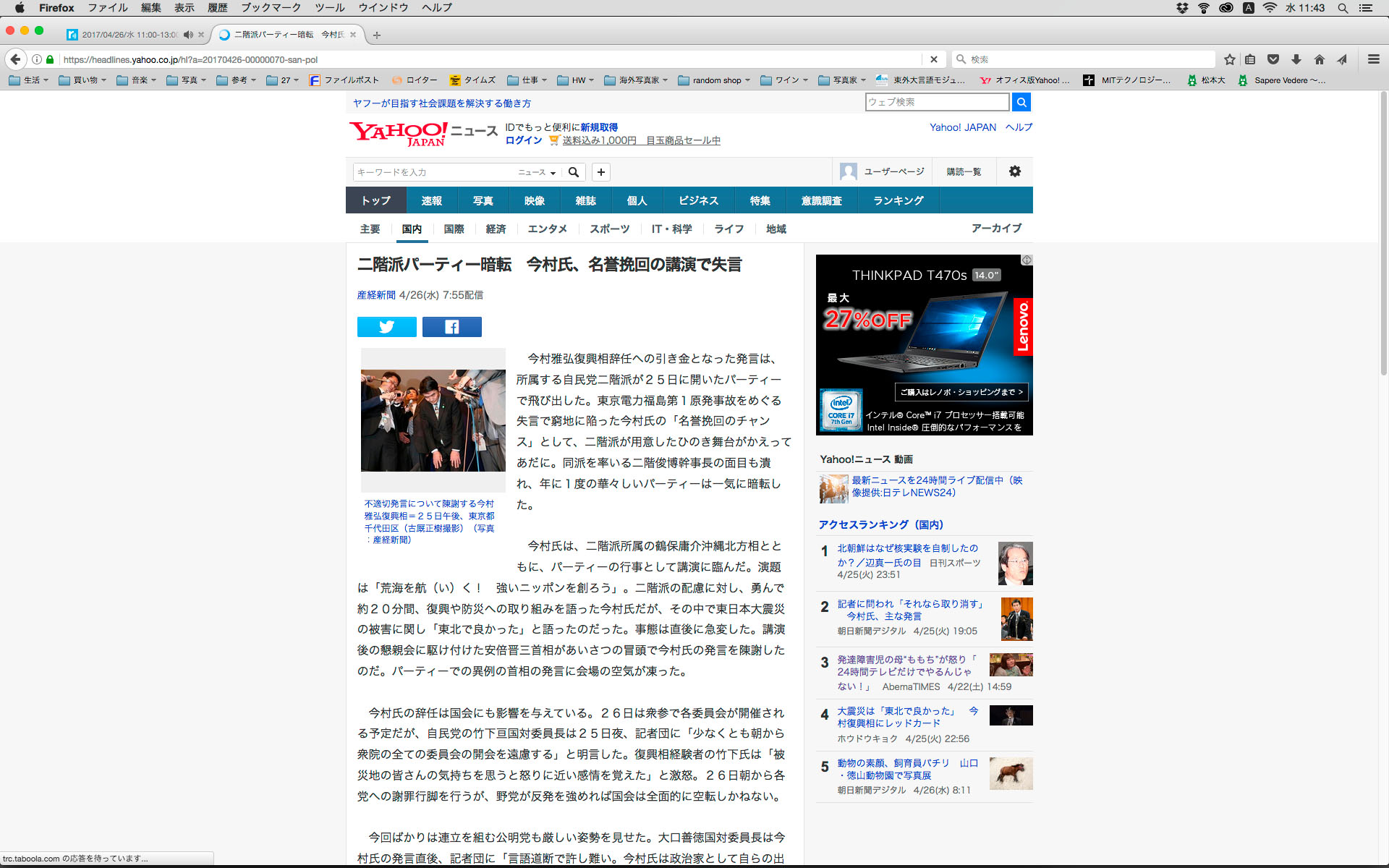
Task: Click the plus button beside keyword search
Action: pyautogui.click(x=600, y=172)
